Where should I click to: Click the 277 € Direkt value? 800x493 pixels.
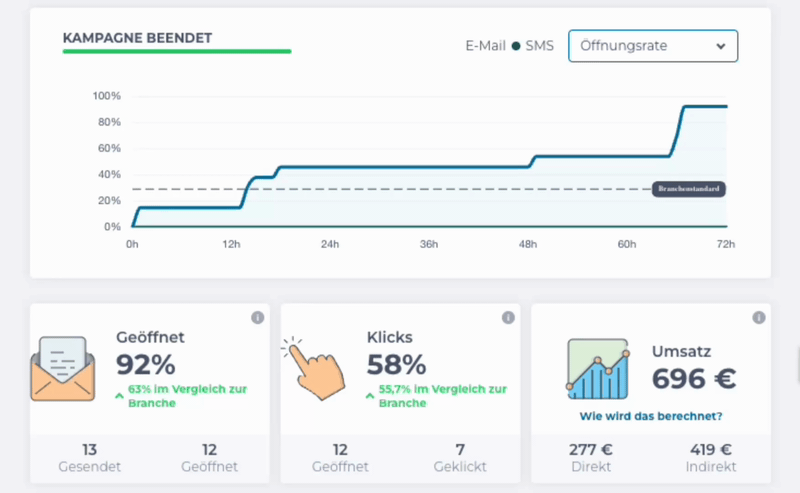point(589,458)
